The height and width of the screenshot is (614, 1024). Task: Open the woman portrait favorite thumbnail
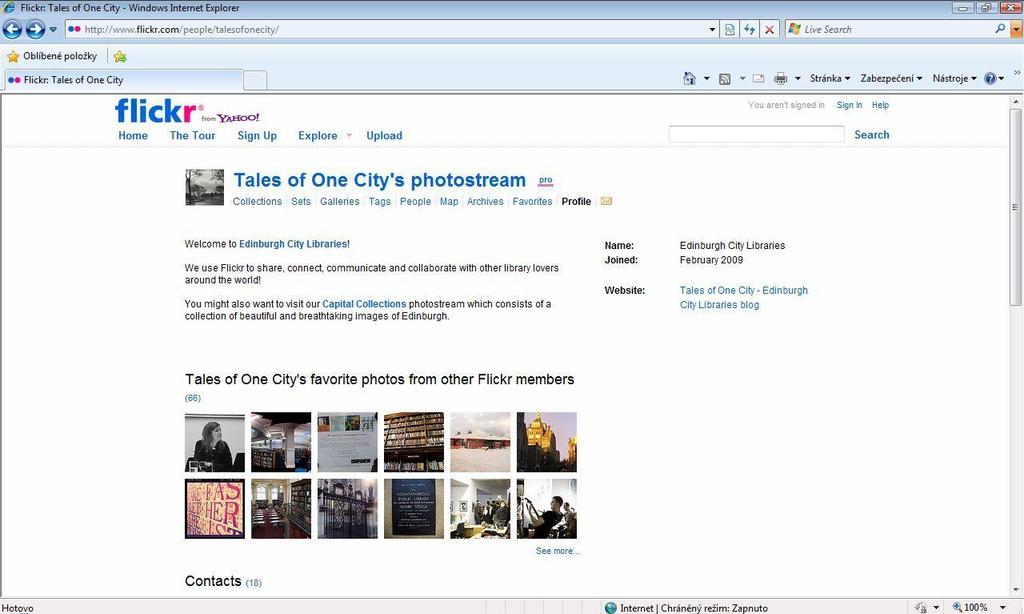click(x=215, y=442)
